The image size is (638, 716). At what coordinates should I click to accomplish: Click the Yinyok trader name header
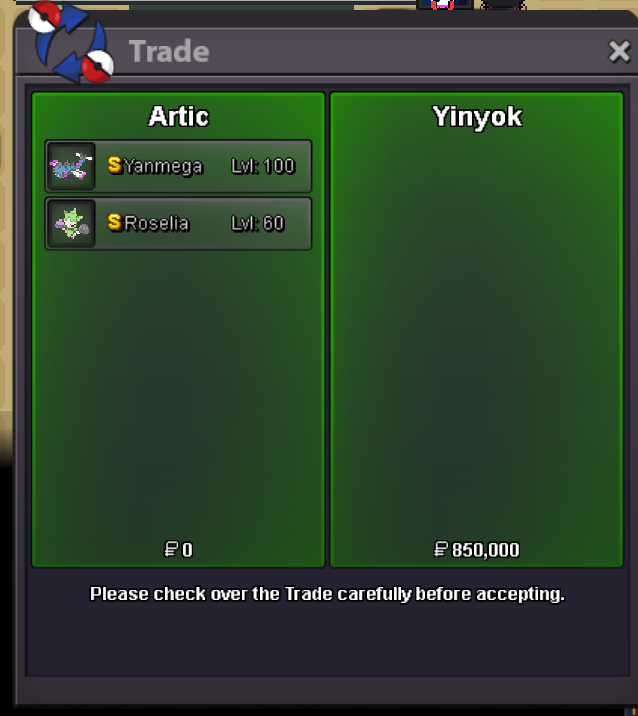tap(477, 117)
